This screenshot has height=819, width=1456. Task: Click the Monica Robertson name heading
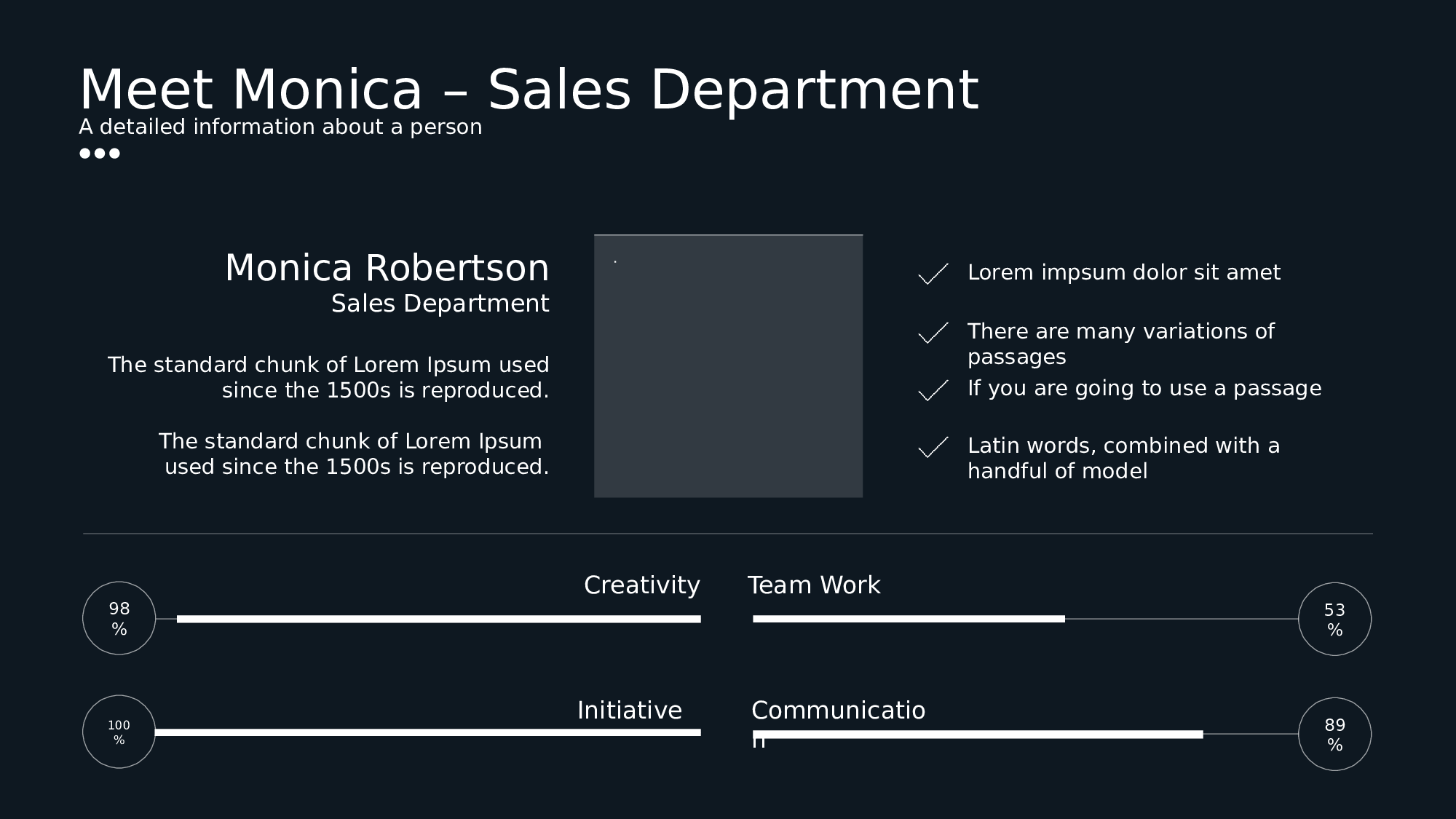pyautogui.click(x=387, y=268)
